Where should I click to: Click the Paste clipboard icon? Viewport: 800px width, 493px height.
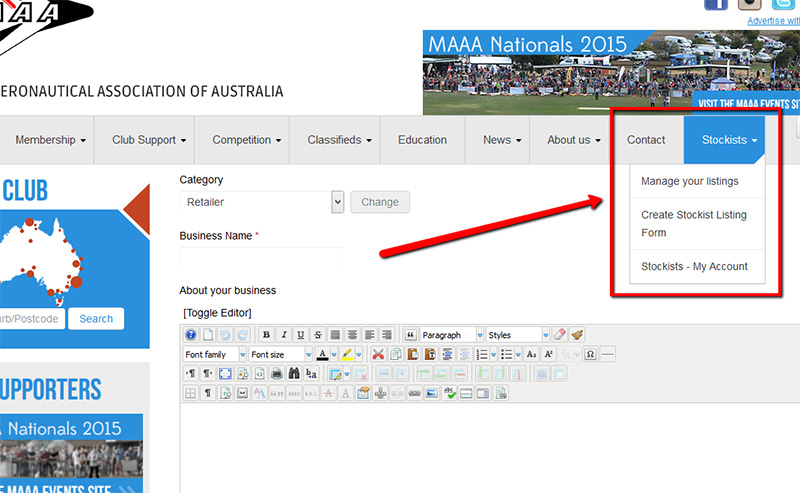pos(413,354)
